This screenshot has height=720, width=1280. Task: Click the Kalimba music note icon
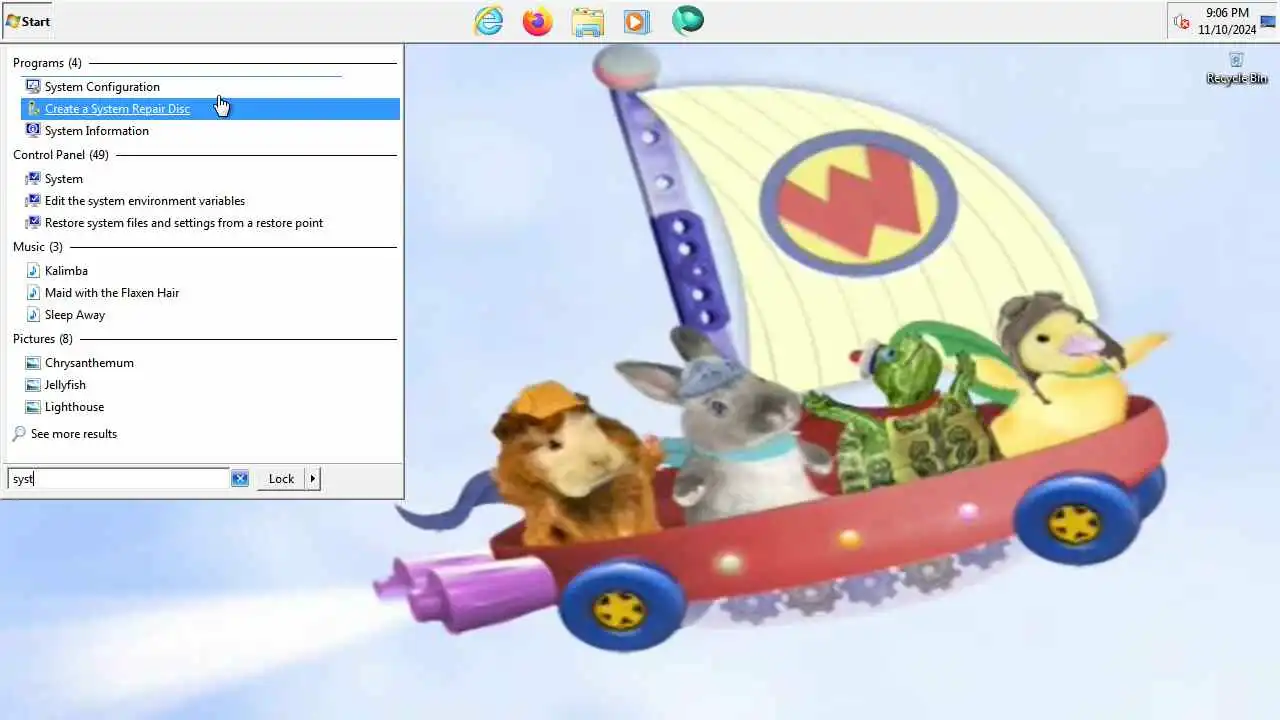[x=33, y=271]
